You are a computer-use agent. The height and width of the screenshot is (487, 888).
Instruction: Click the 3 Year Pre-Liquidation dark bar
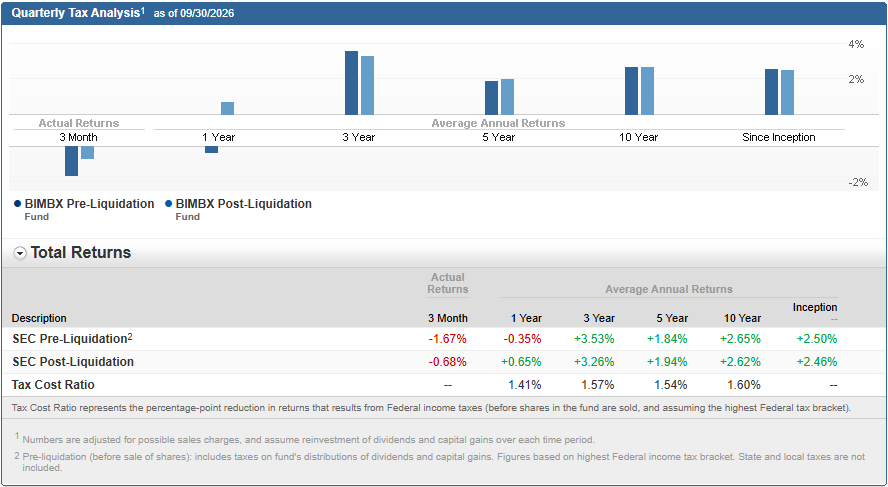click(x=352, y=83)
